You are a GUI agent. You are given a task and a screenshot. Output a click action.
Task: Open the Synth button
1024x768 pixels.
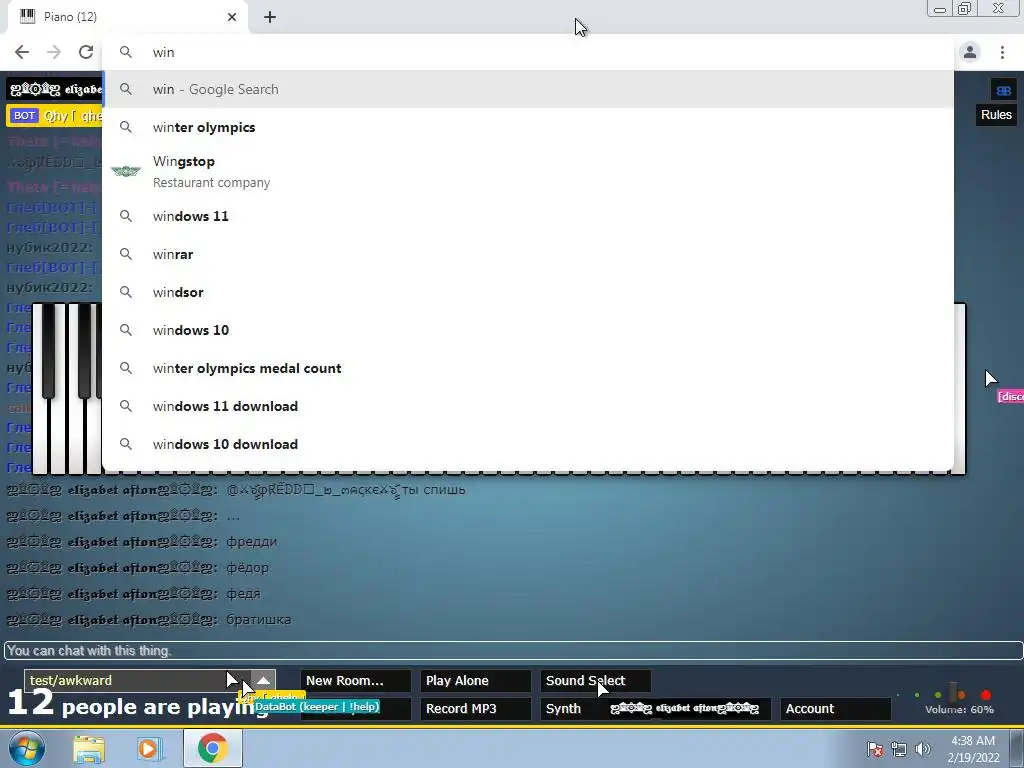coord(563,709)
